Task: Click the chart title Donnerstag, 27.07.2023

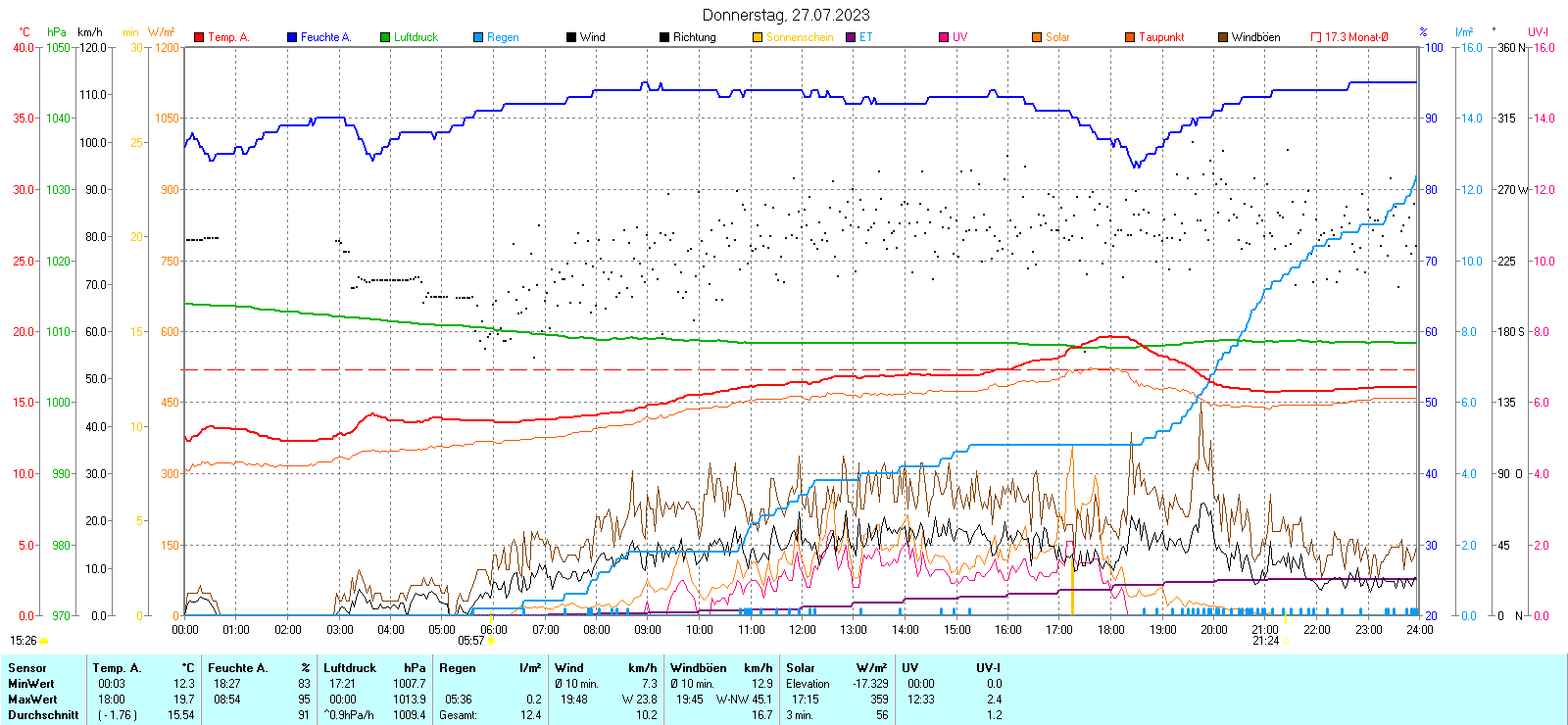Action: (x=786, y=15)
